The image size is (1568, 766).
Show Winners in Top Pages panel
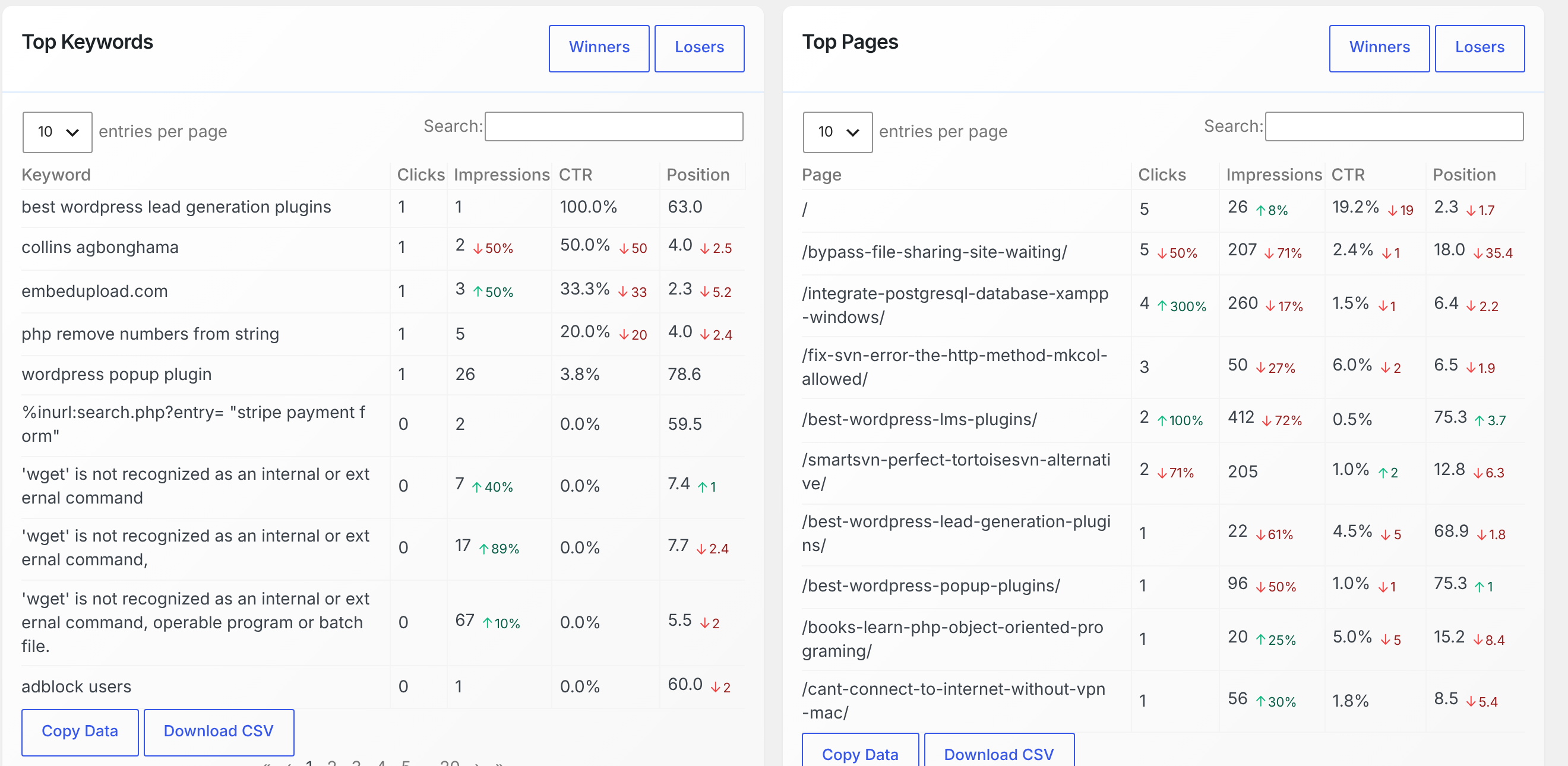click(x=1379, y=48)
